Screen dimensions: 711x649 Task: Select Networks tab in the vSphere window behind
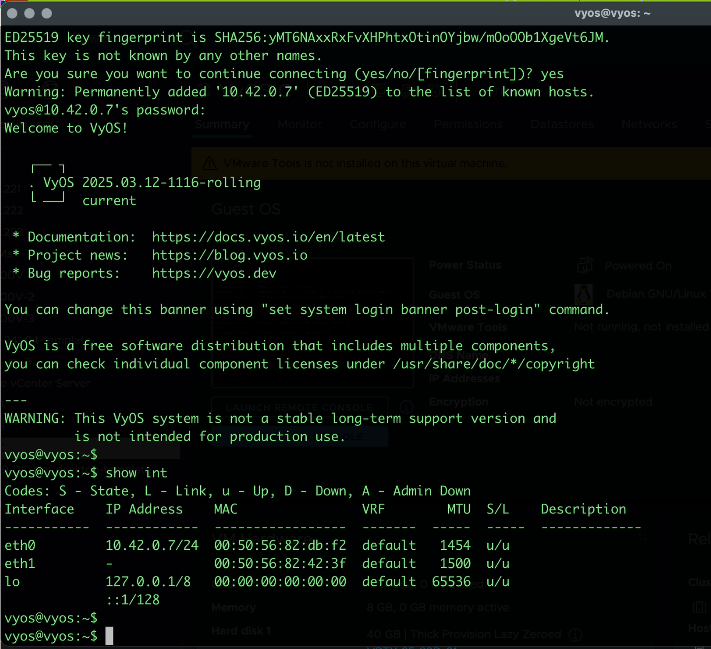click(x=649, y=124)
